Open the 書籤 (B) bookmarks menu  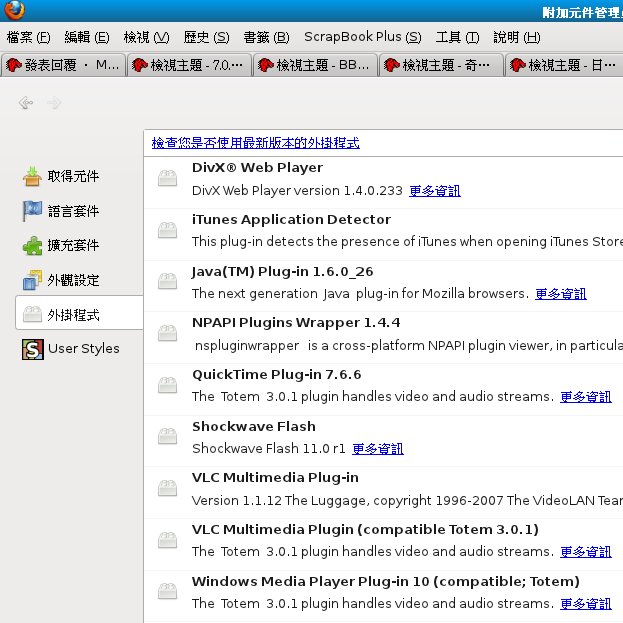[266, 37]
